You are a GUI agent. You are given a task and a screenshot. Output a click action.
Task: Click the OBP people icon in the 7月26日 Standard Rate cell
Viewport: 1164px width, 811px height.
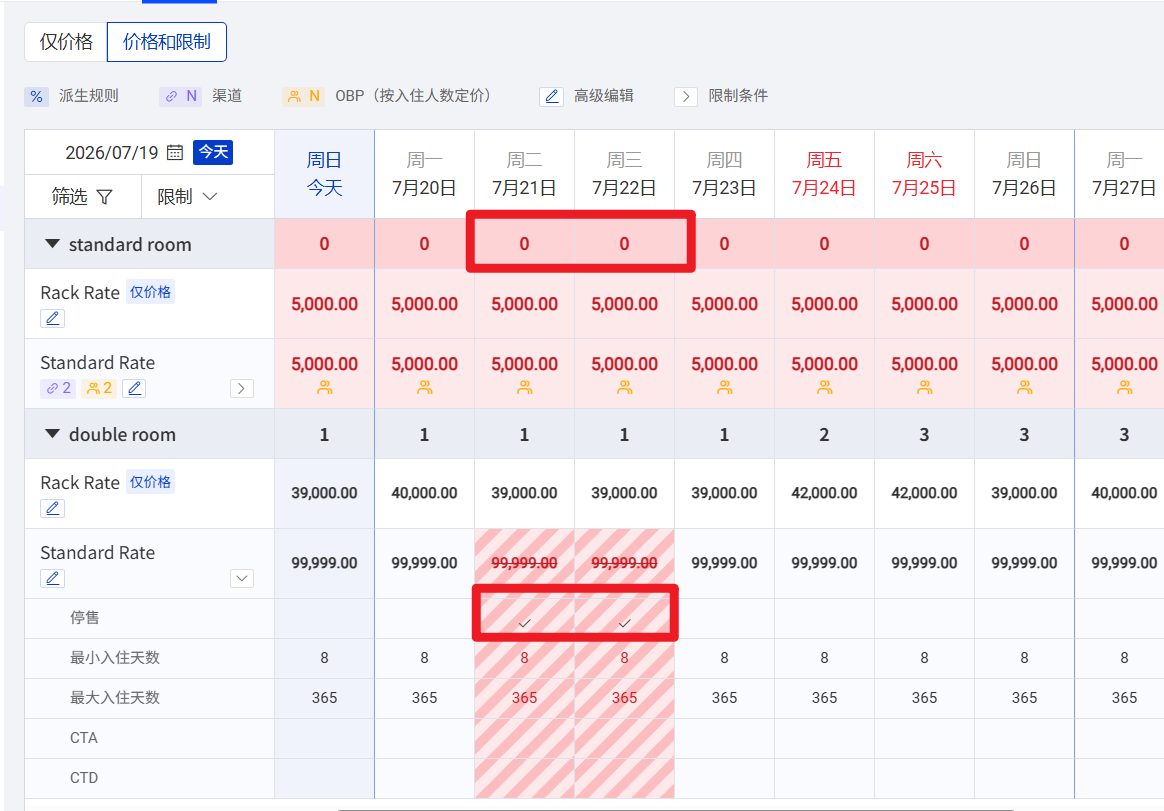point(1024,388)
